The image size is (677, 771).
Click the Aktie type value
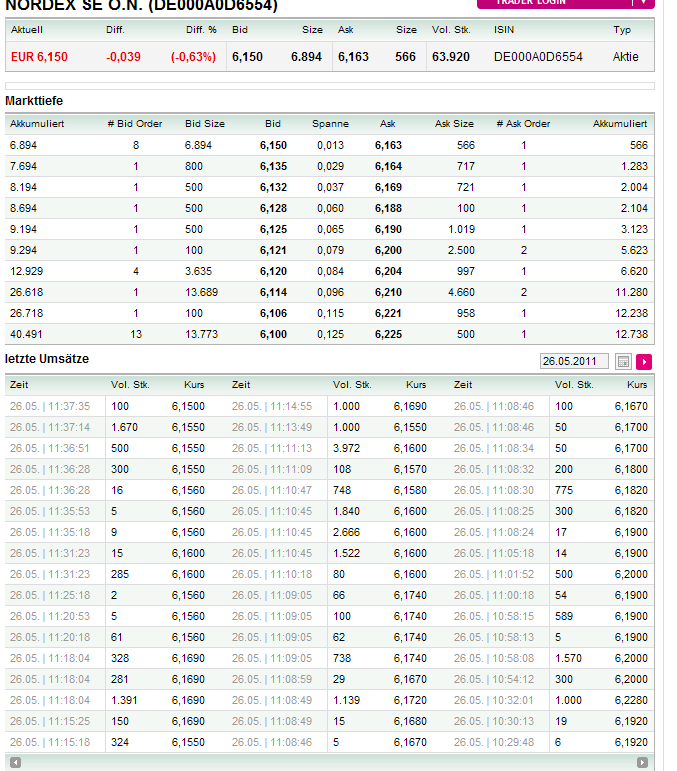[625, 57]
